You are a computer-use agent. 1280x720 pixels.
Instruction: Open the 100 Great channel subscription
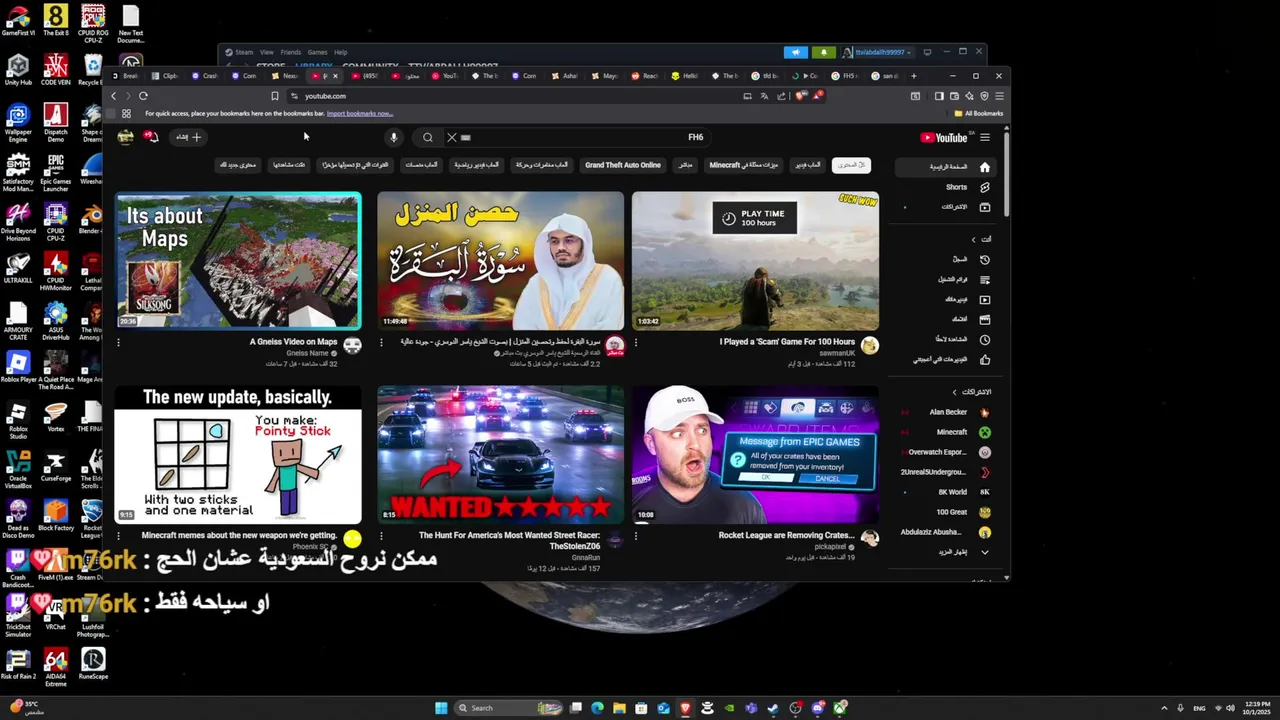[946, 512]
